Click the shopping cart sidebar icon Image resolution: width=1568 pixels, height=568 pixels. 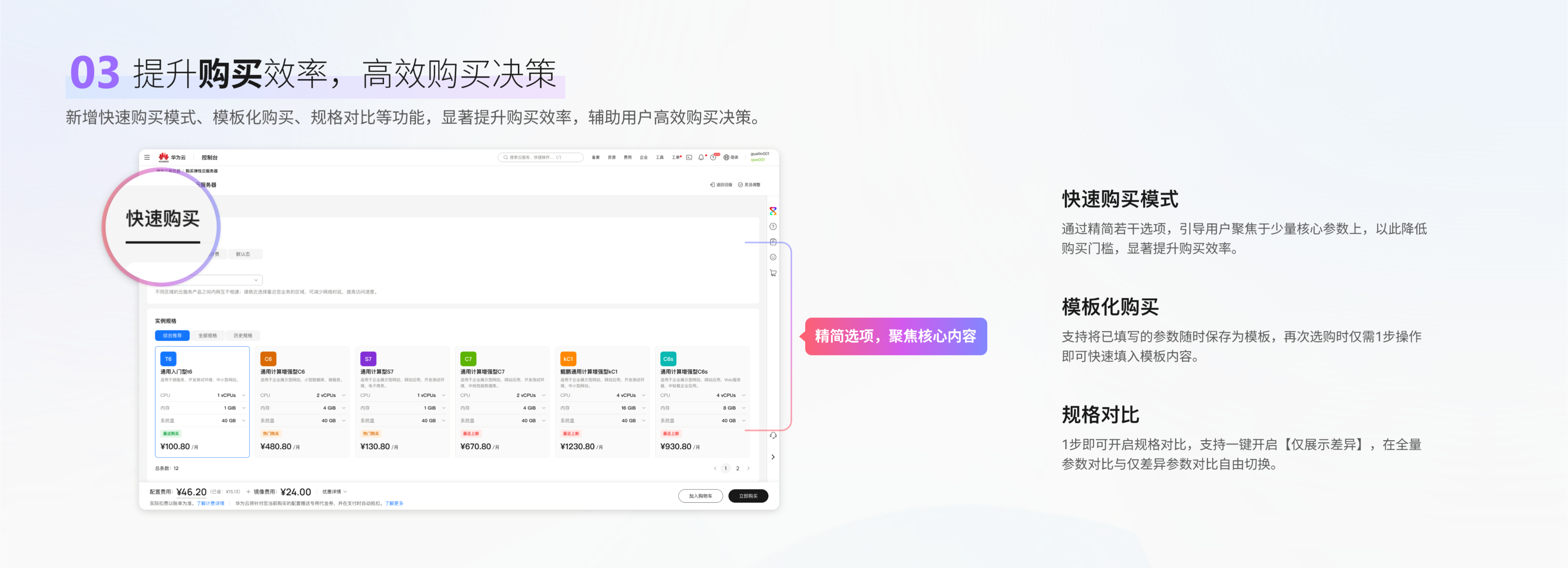[x=773, y=273]
